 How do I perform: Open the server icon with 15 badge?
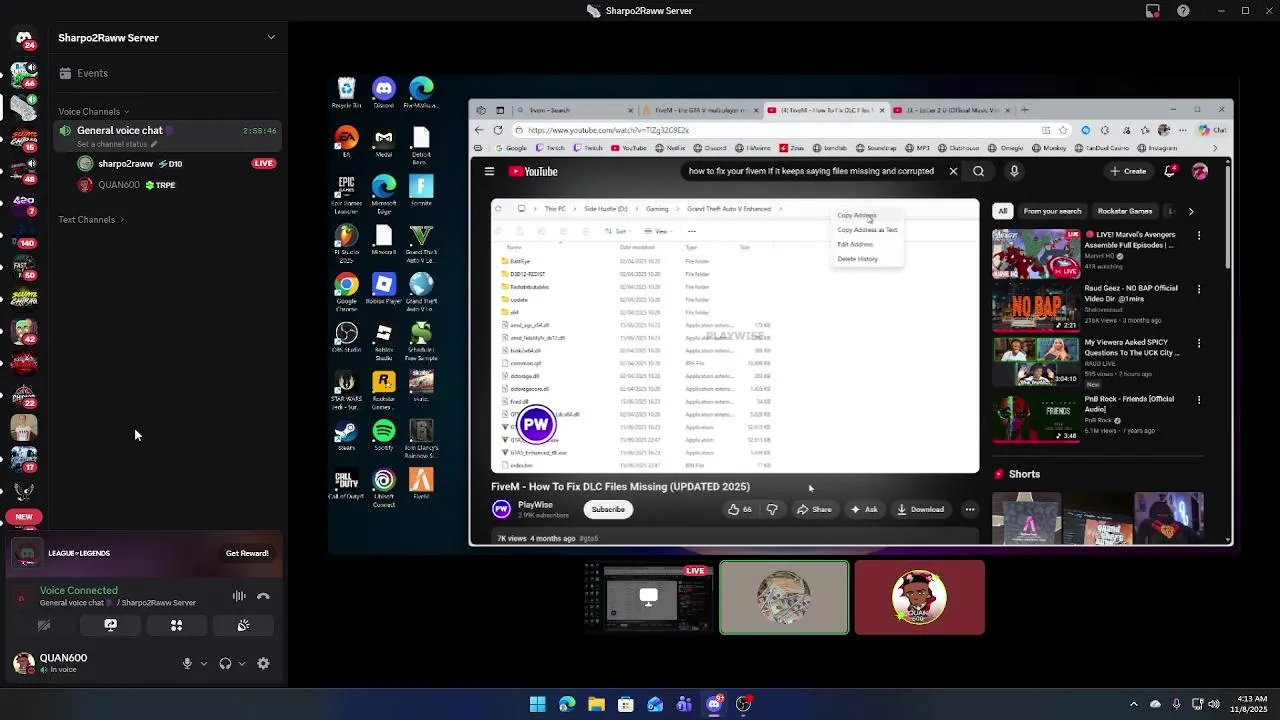(24, 137)
